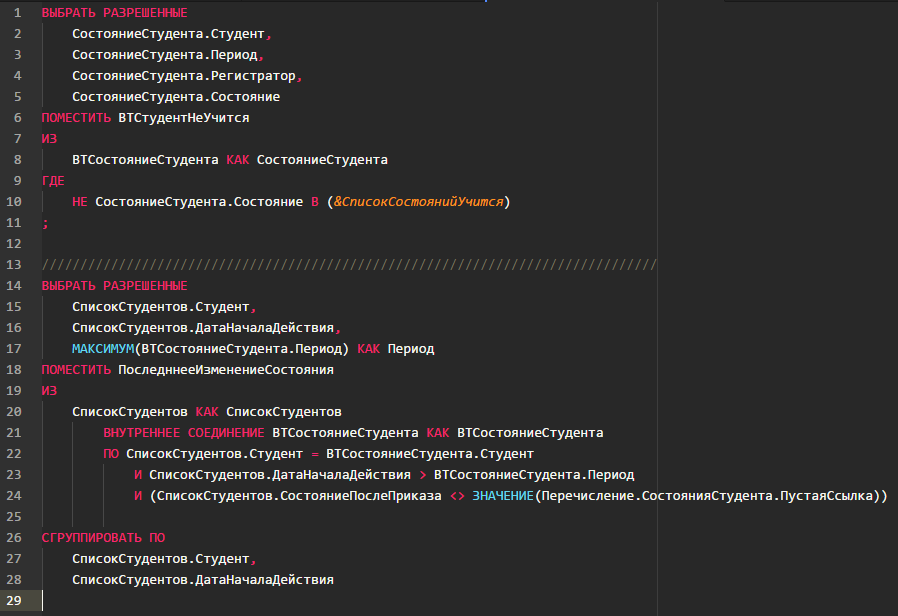This screenshot has width=898, height=616.
Task: Click line number 1 in the gutter
Action: (18, 14)
